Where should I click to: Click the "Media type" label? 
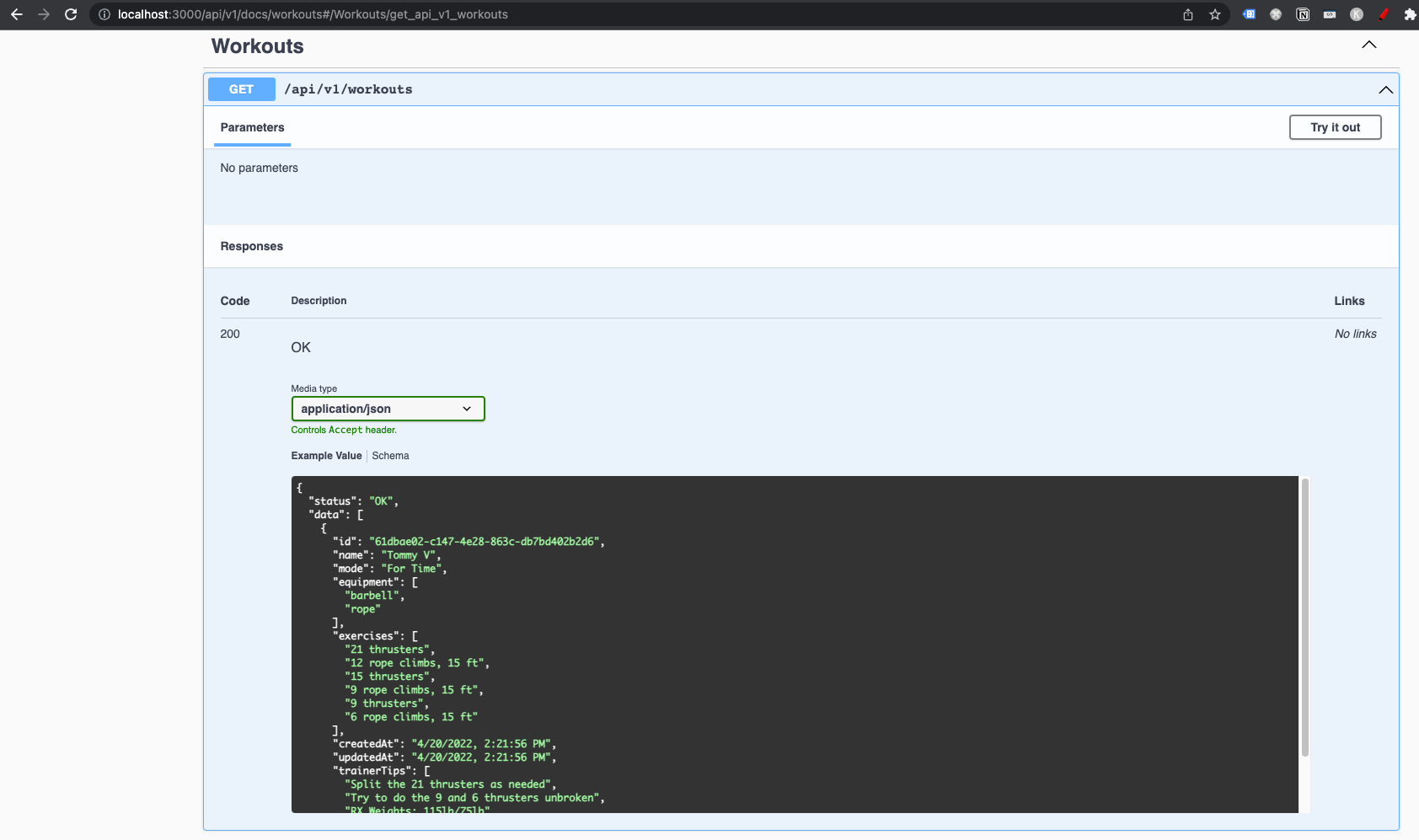[x=313, y=388]
